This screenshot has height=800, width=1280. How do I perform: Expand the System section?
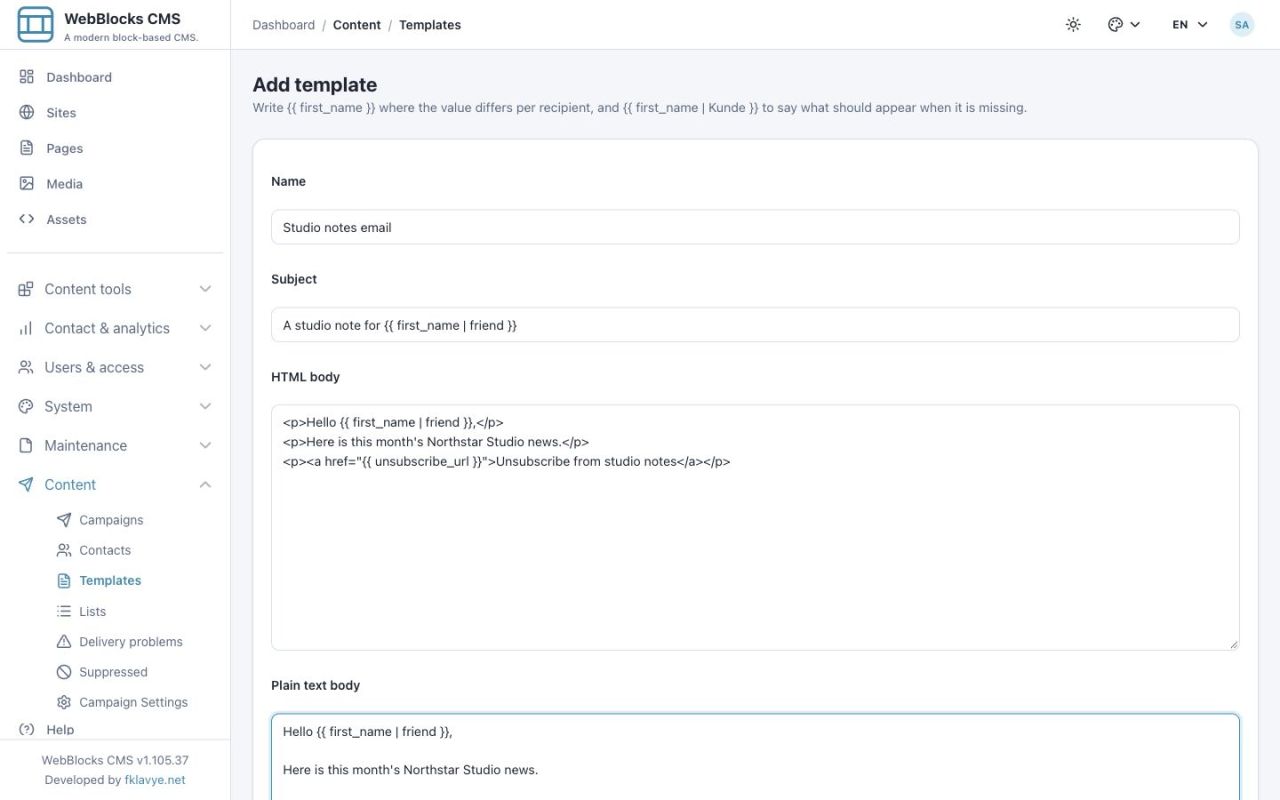[115, 406]
